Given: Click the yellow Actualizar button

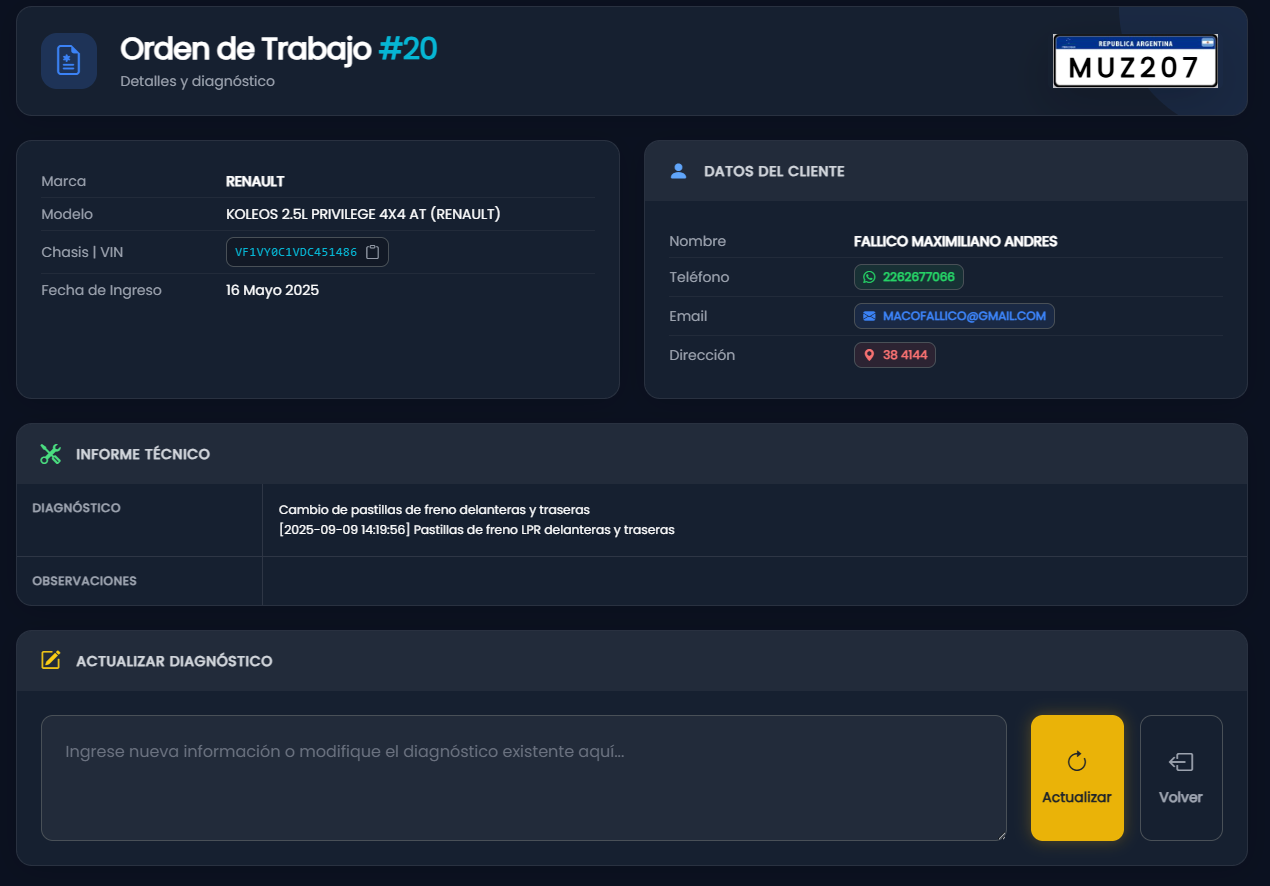Looking at the screenshot, I should click(x=1077, y=778).
